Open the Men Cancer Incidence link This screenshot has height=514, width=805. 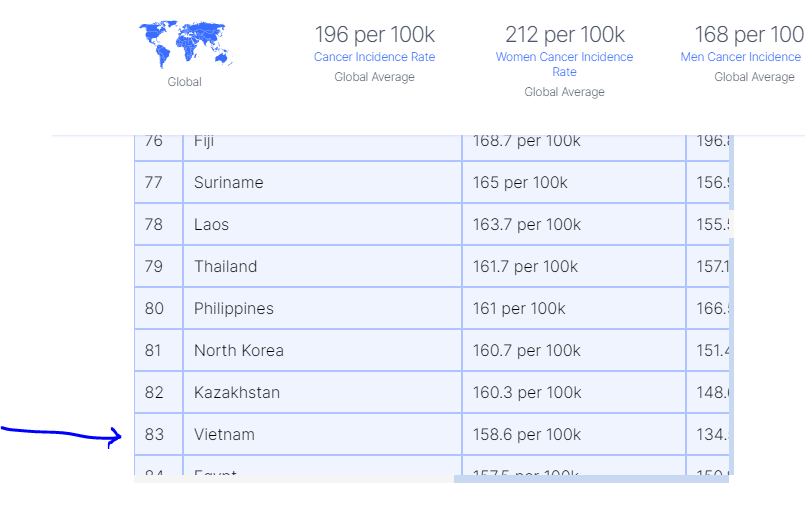click(x=742, y=57)
